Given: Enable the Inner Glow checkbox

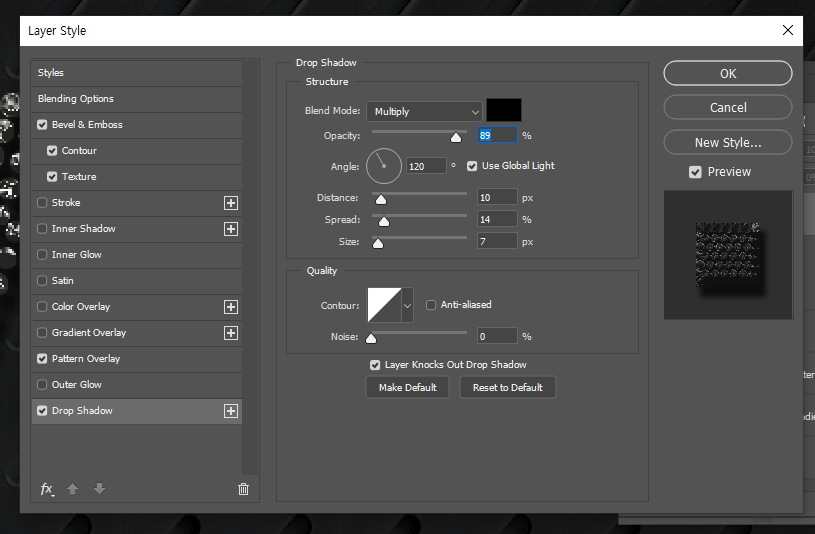Looking at the screenshot, I should click(42, 255).
